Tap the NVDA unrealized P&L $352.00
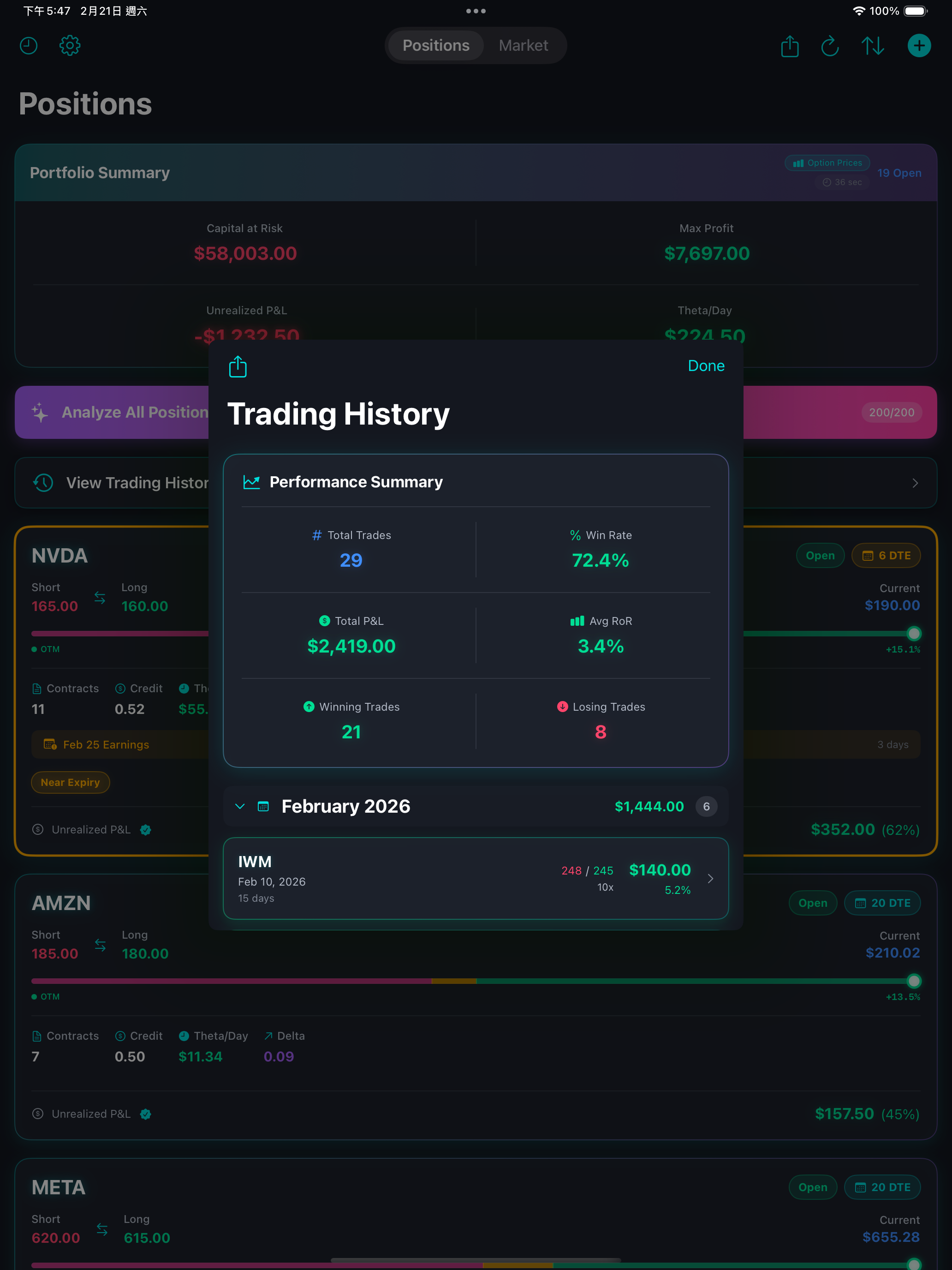Viewport: 952px width, 1270px height. (x=842, y=829)
